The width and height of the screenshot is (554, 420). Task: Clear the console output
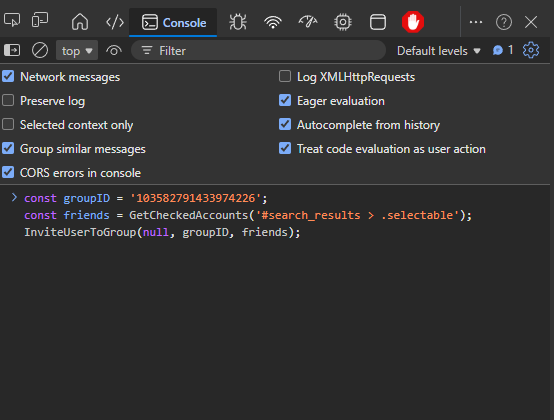pos(40,50)
